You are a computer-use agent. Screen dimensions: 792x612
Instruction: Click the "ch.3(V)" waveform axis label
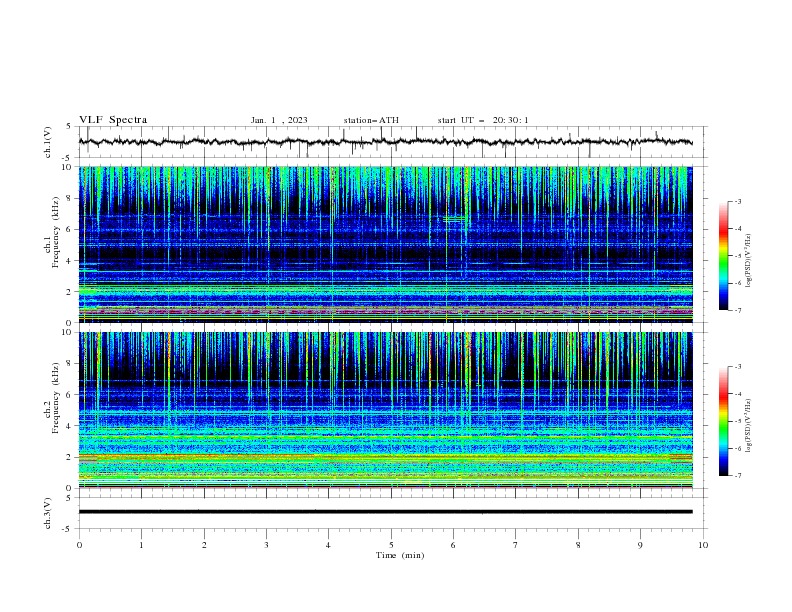click(48, 513)
